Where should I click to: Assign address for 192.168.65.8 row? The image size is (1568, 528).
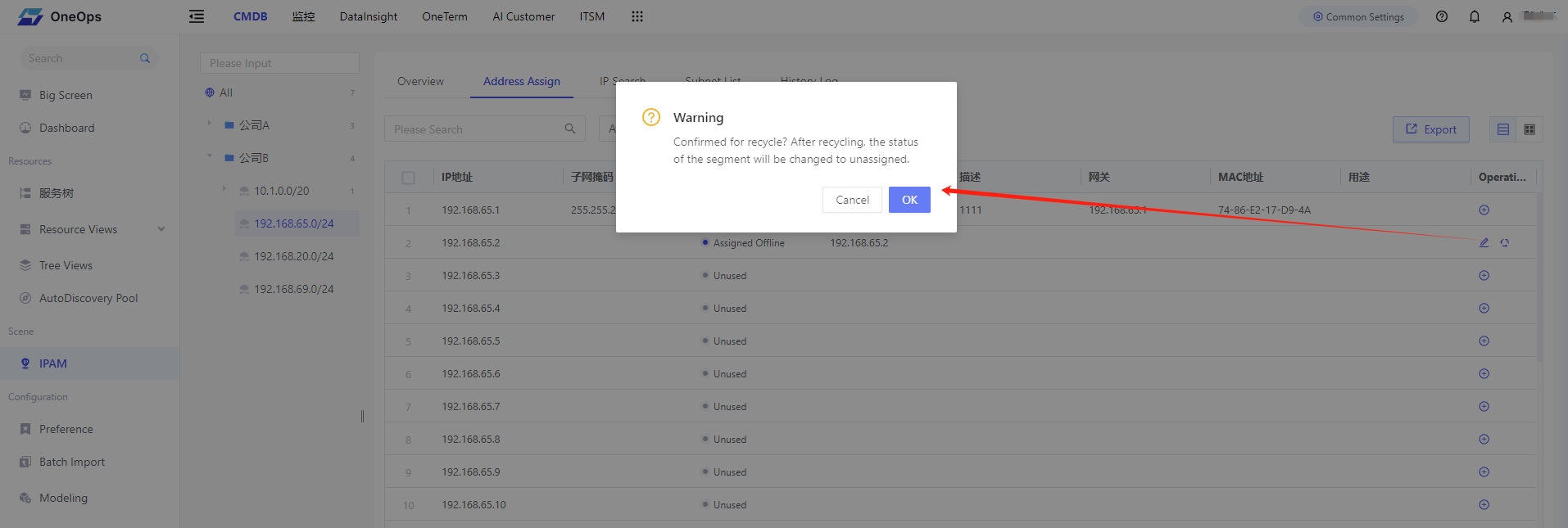1484,440
